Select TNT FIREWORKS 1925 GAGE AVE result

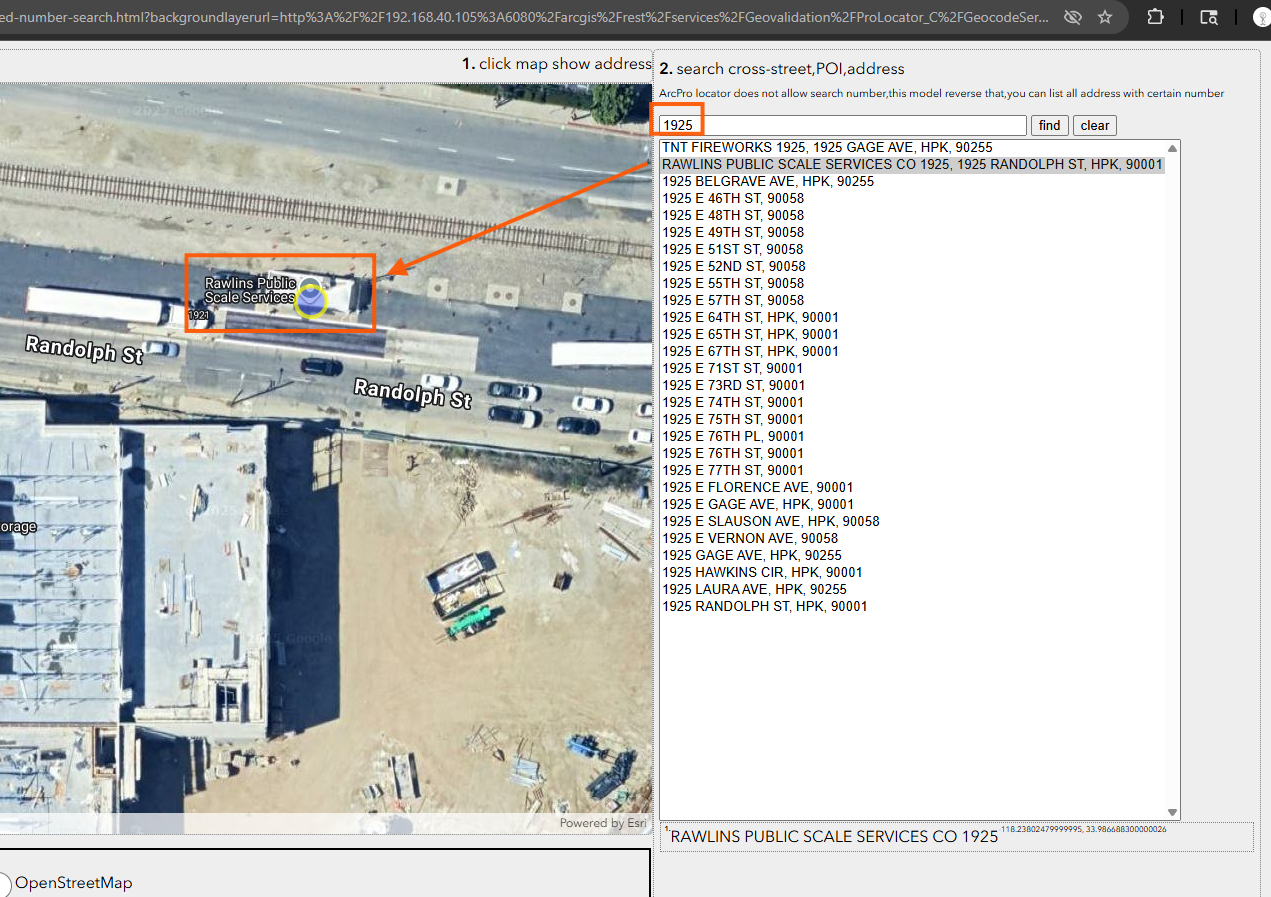pyautogui.click(x=827, y=147)
